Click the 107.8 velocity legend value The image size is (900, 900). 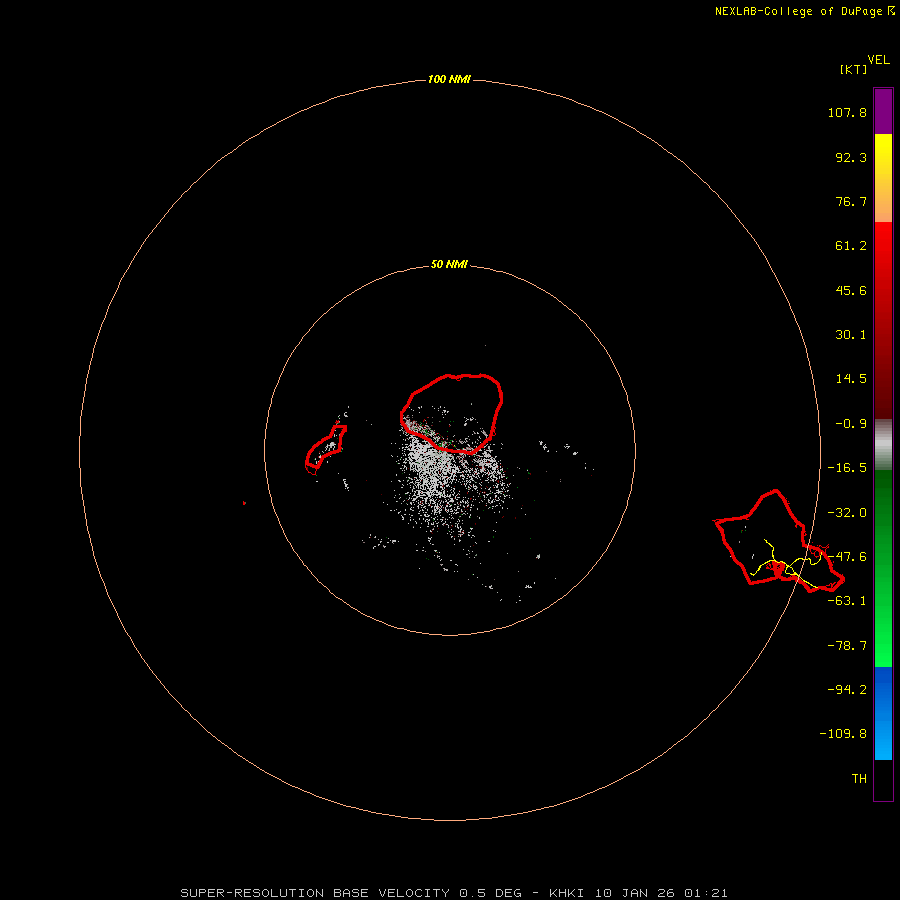847,112
